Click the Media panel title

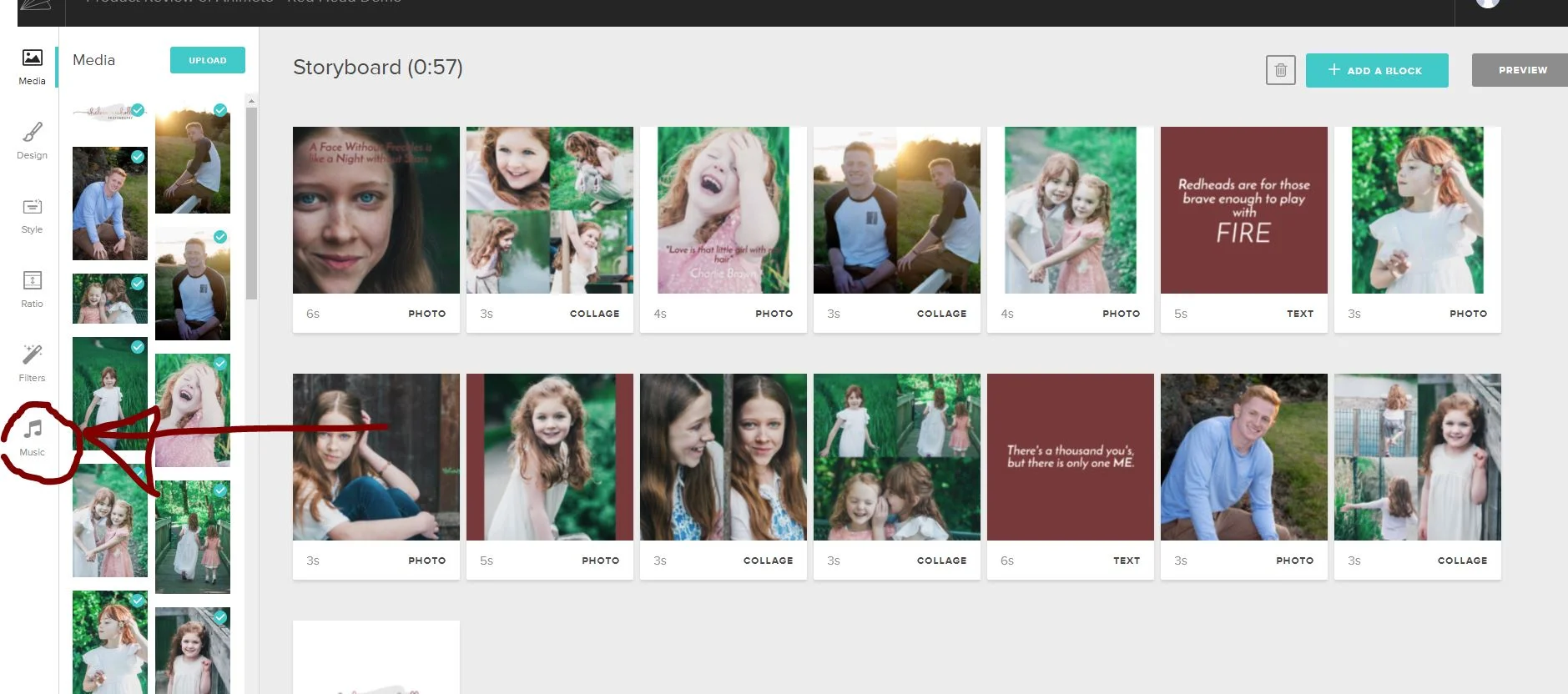pyautogui.click(x=93, y=60)
